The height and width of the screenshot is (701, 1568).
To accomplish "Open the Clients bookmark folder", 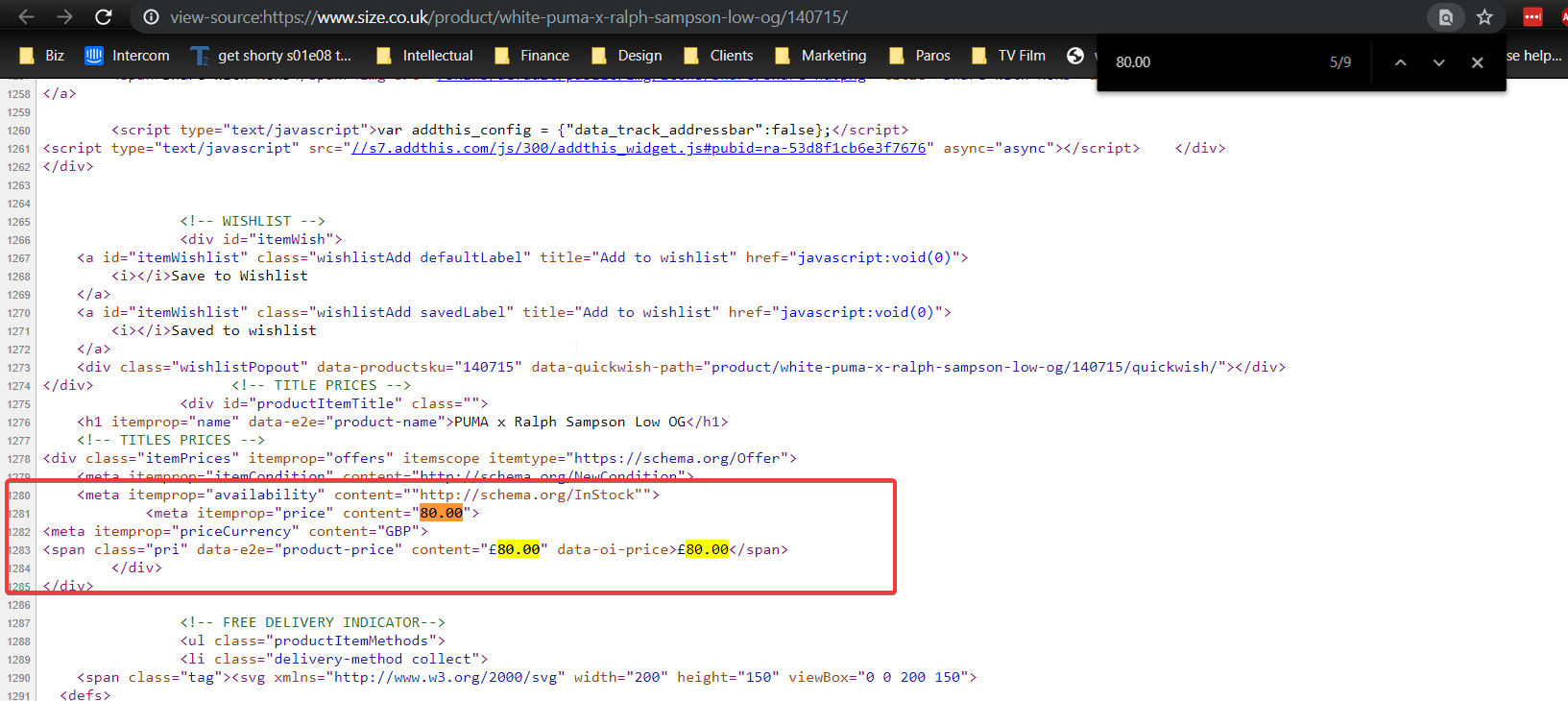I will click(718, 56).
